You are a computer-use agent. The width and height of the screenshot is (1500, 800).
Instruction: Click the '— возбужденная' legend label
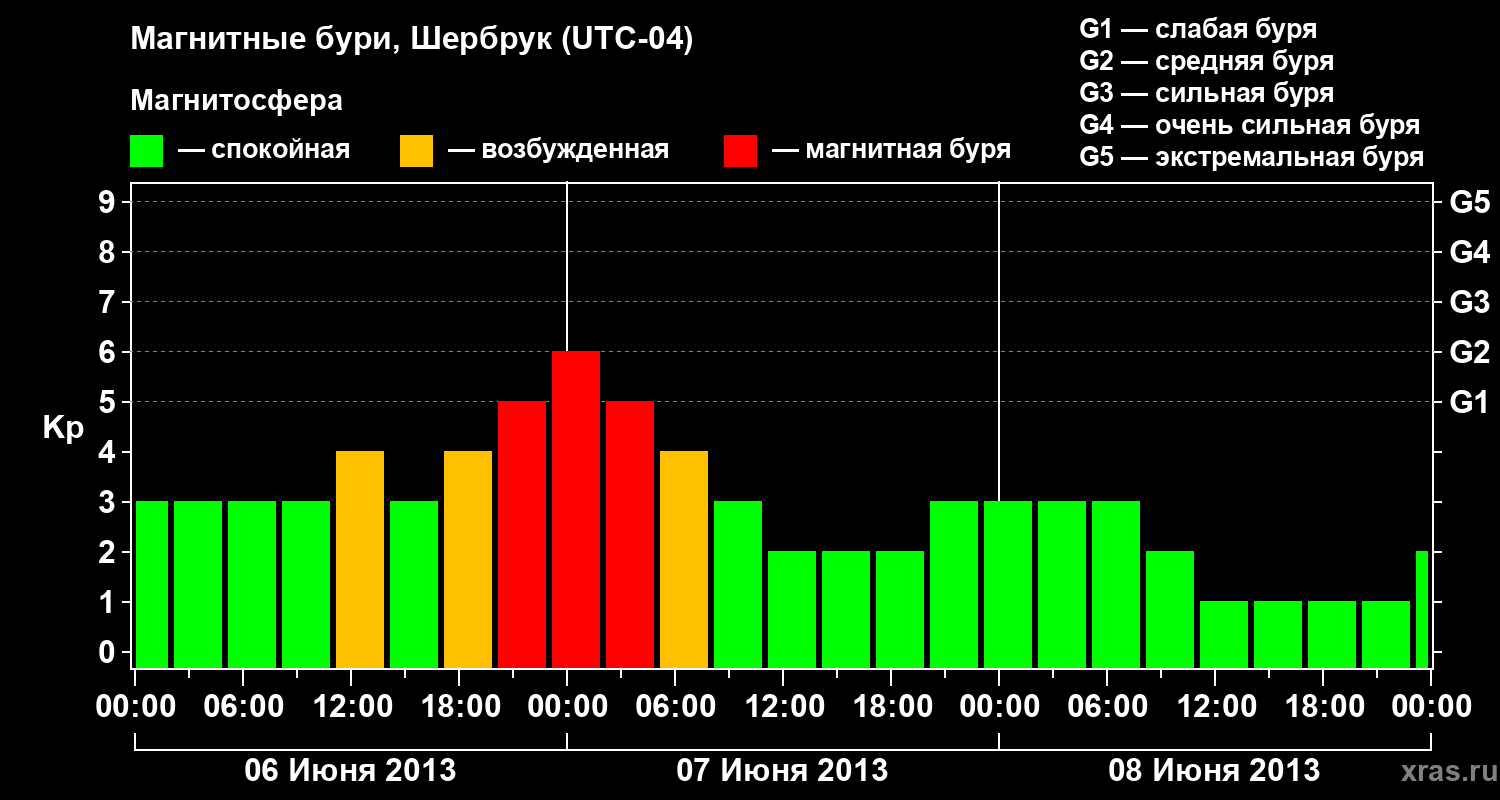coord(559,151)
